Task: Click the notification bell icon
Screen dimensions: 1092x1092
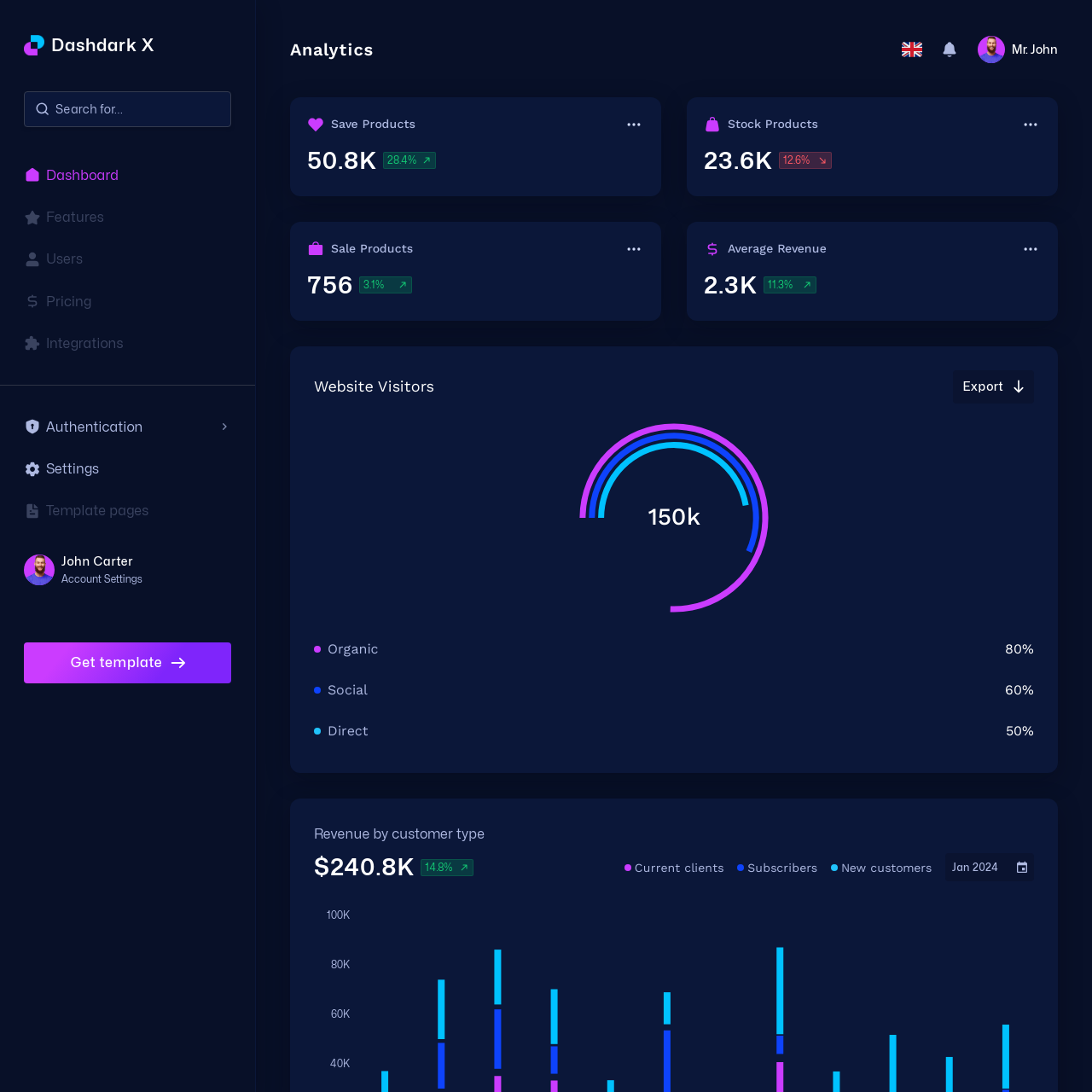Action: tap(950, 49)
